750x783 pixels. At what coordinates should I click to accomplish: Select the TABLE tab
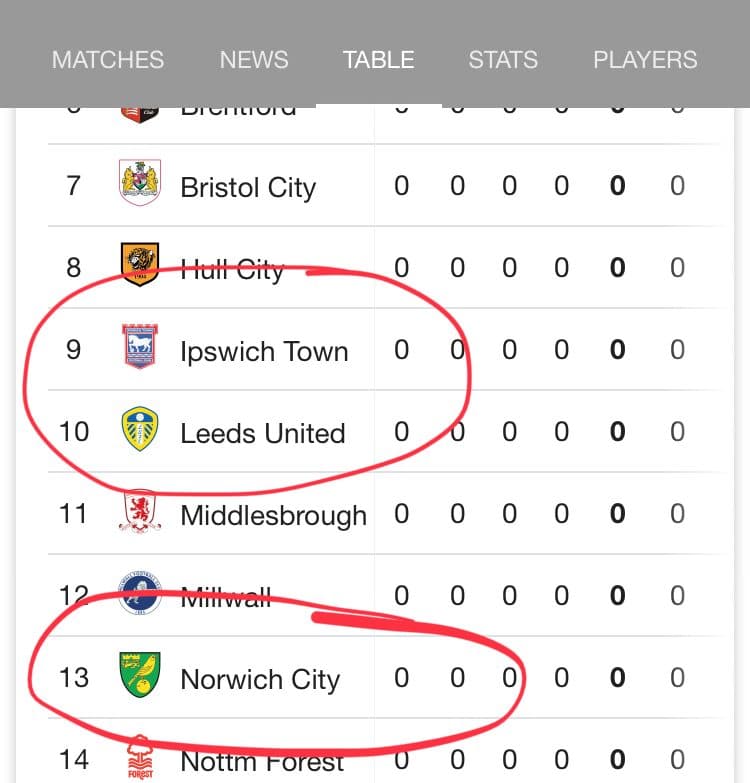378,60
